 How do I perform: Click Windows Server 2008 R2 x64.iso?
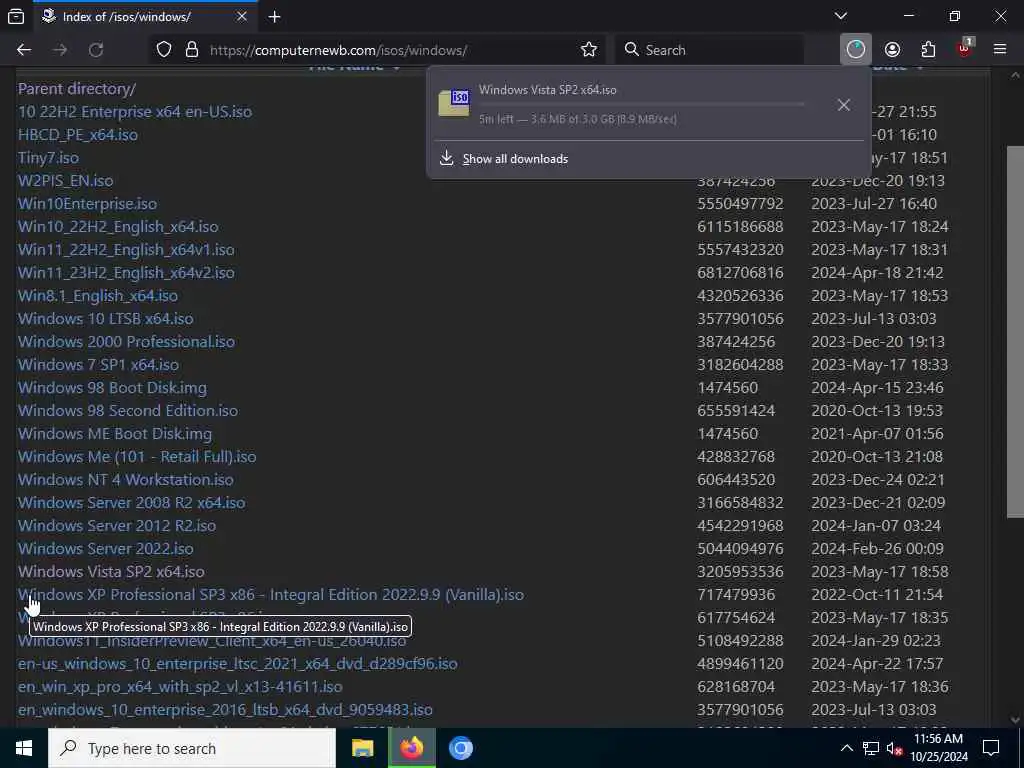(x=131, y=502)
